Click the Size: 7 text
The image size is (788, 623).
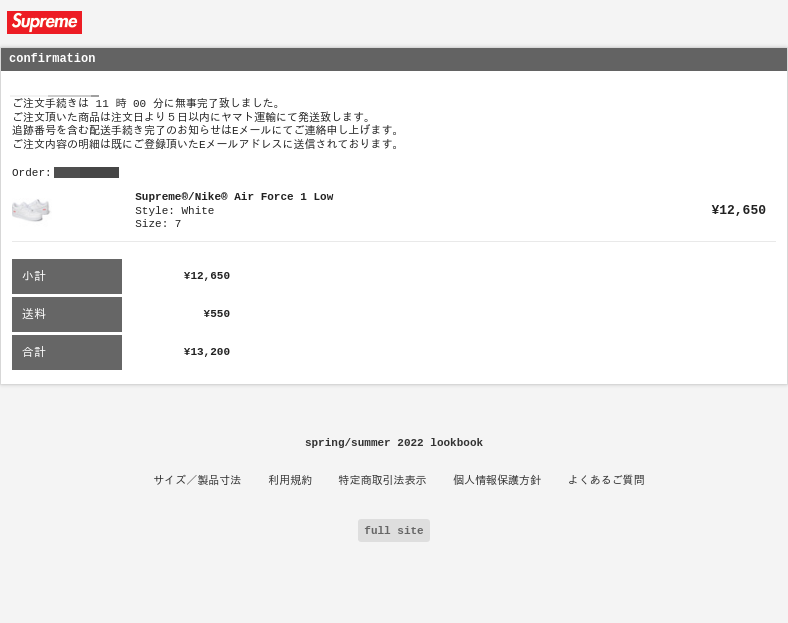[158, 224]
